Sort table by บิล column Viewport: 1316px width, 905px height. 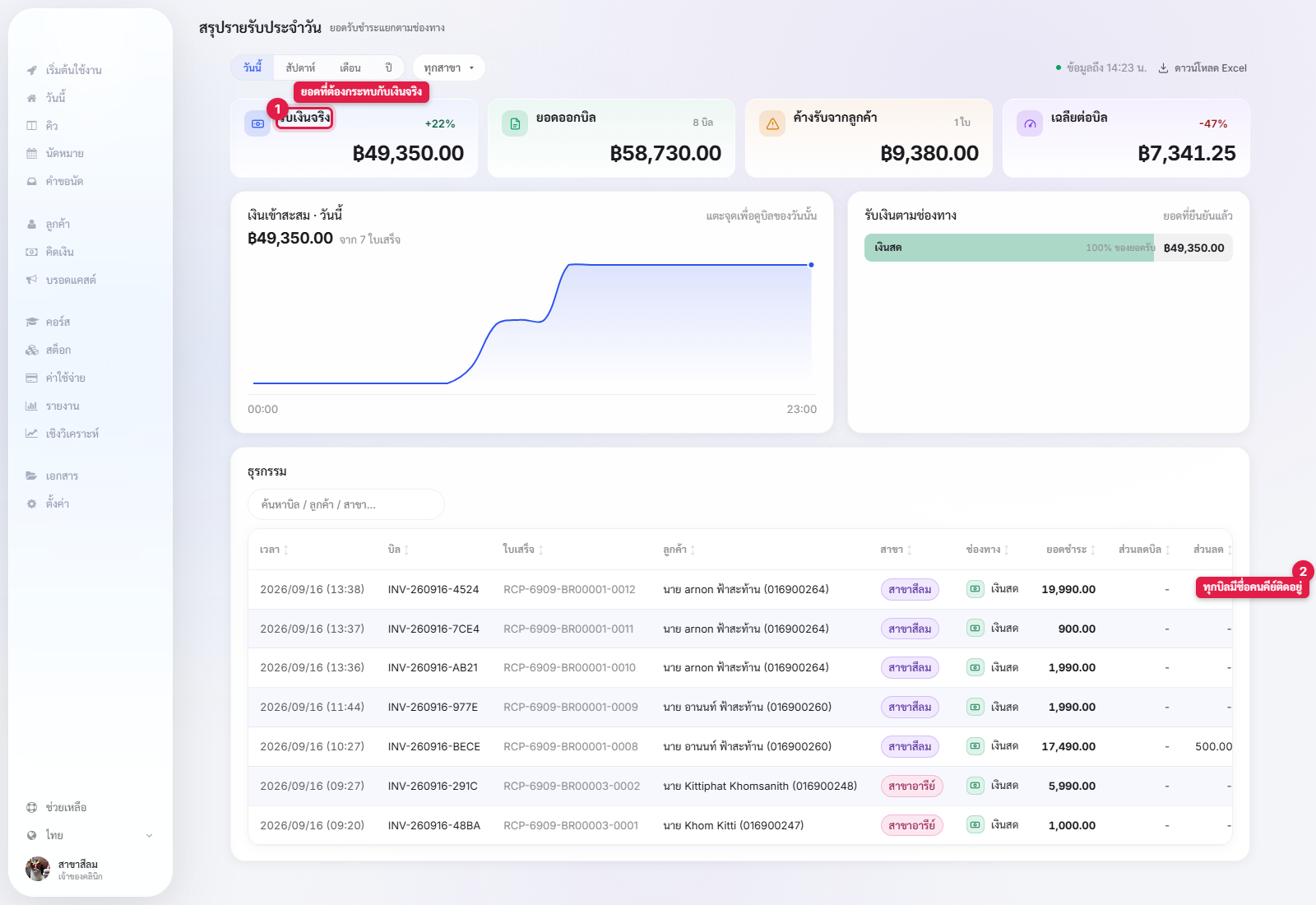399,550
